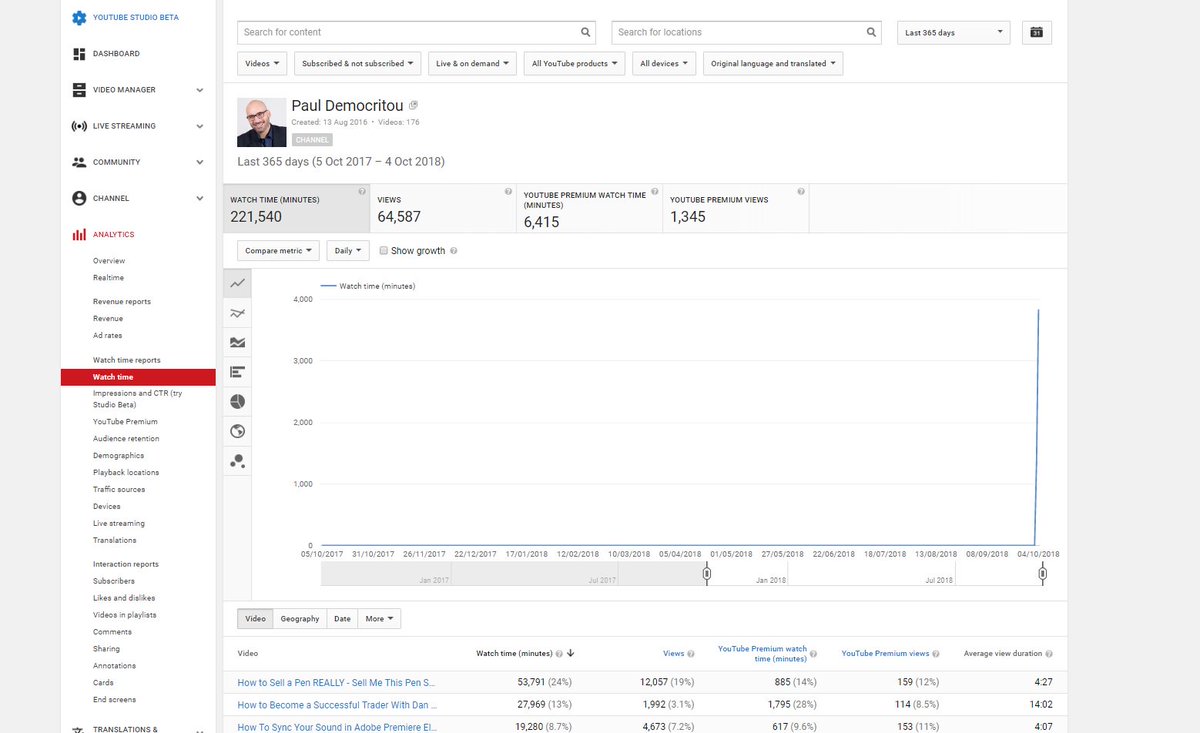This screenshot has width=1200, height=733.
Task: Click the help icon on the Views metric card
Action: 508,191
